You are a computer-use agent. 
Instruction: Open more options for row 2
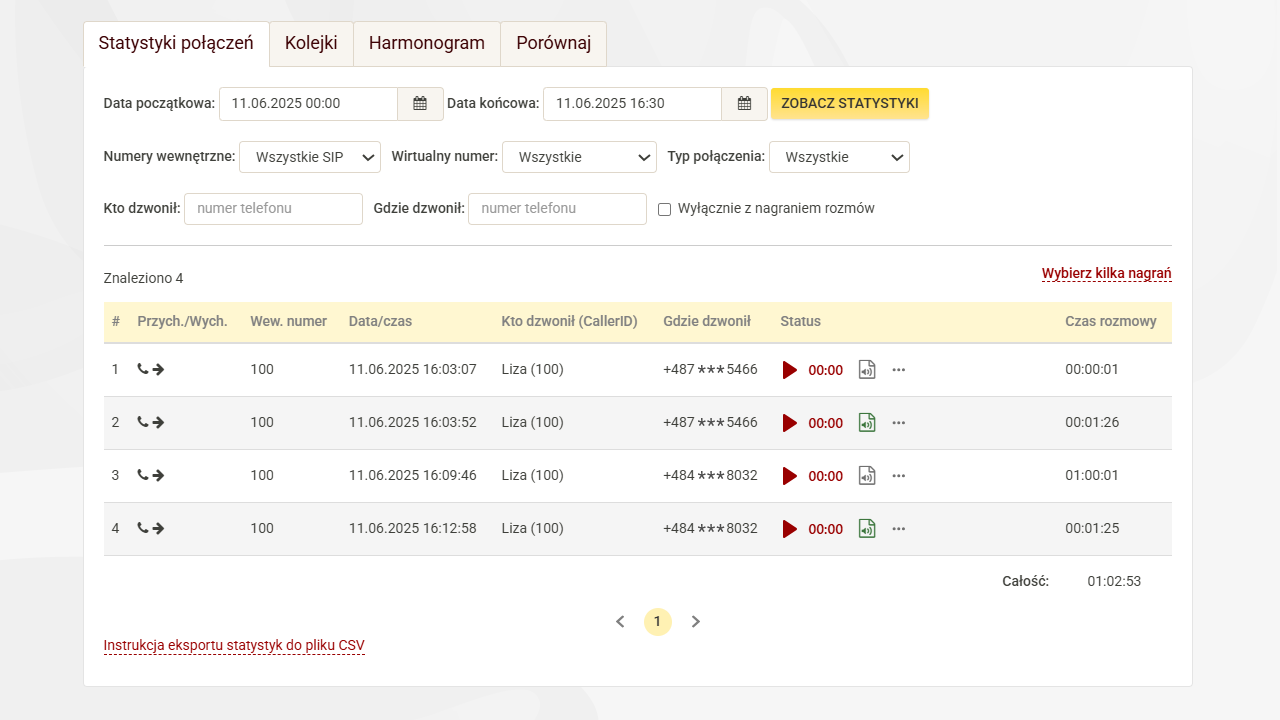pyautogui.click(x=899, y=423)
